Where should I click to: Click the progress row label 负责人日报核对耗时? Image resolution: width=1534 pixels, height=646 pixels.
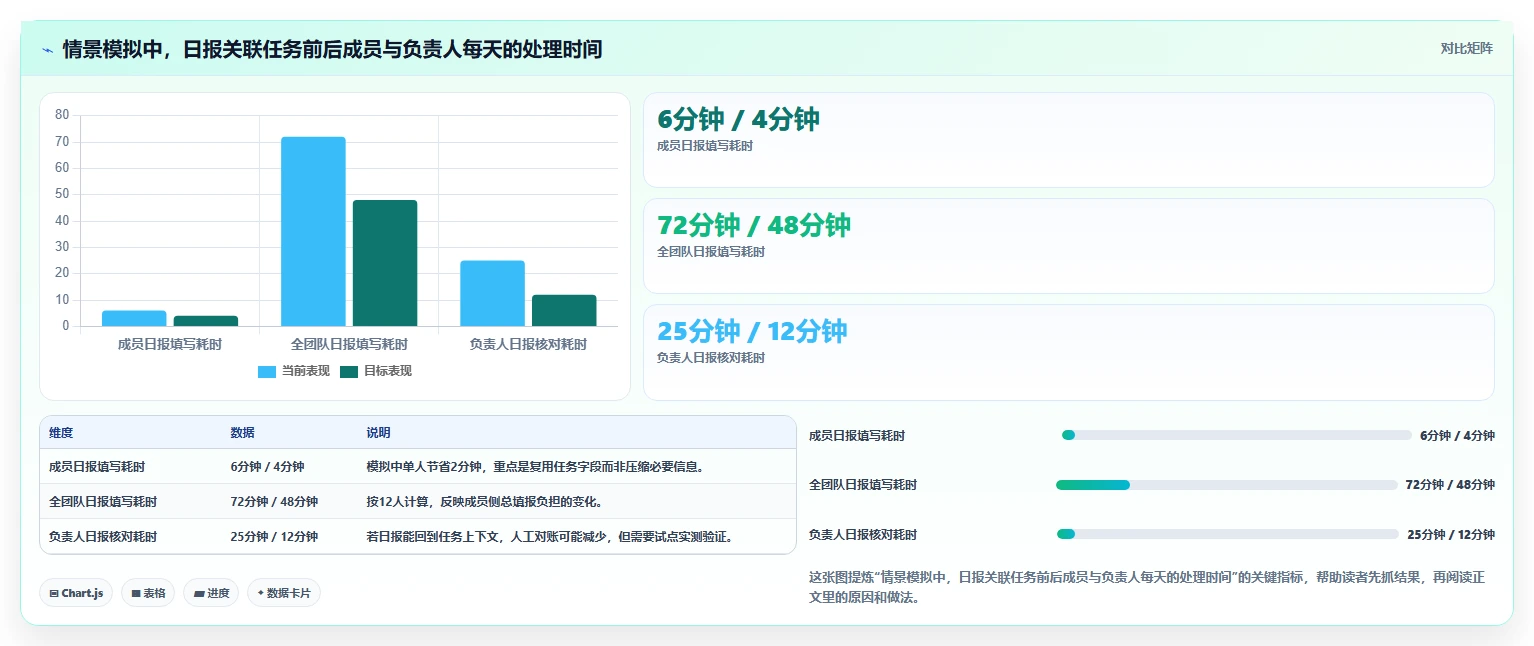(863, 535)
